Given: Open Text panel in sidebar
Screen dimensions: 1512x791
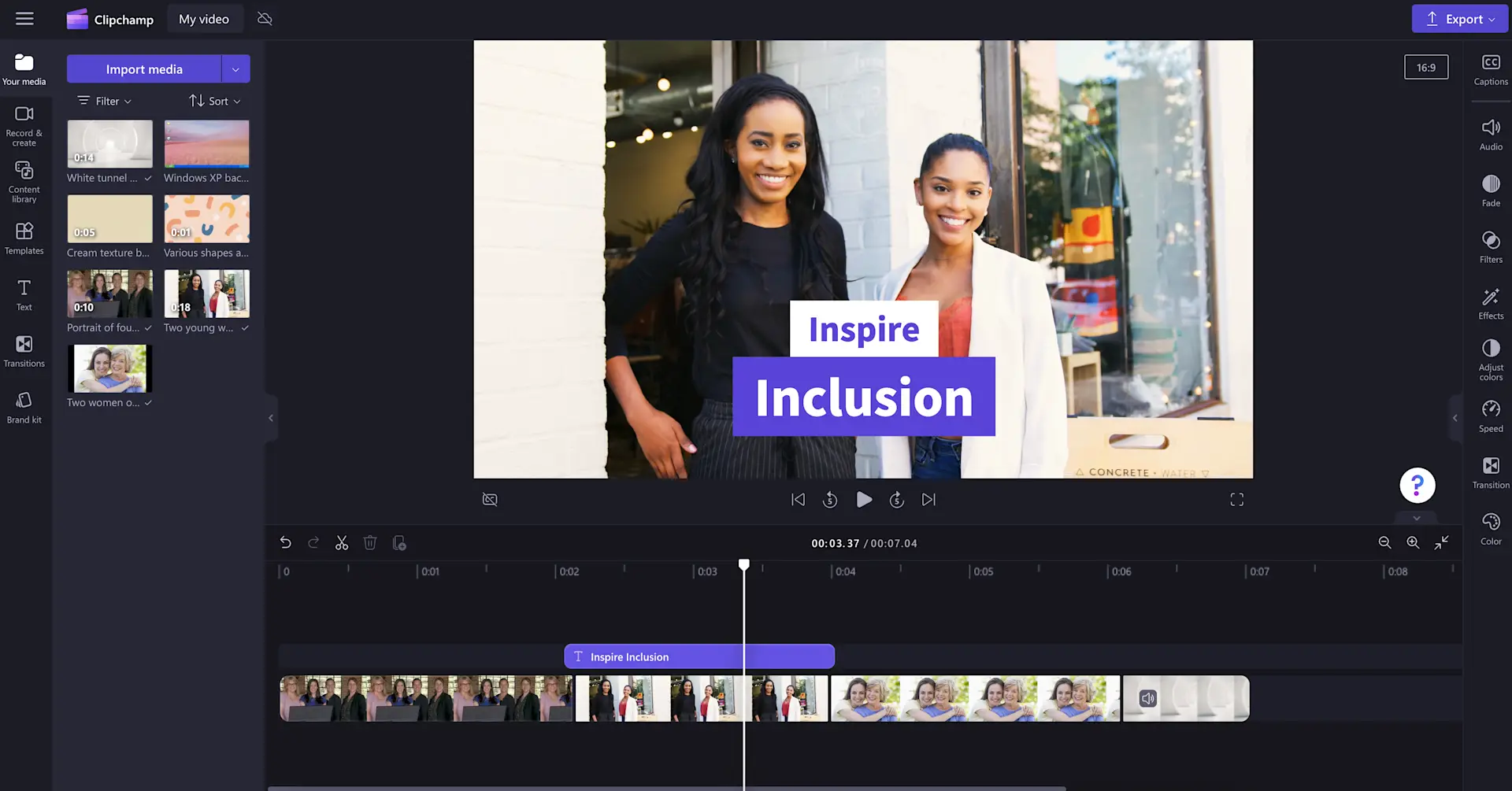Looking at the screenshot, I should coord(24,295).
